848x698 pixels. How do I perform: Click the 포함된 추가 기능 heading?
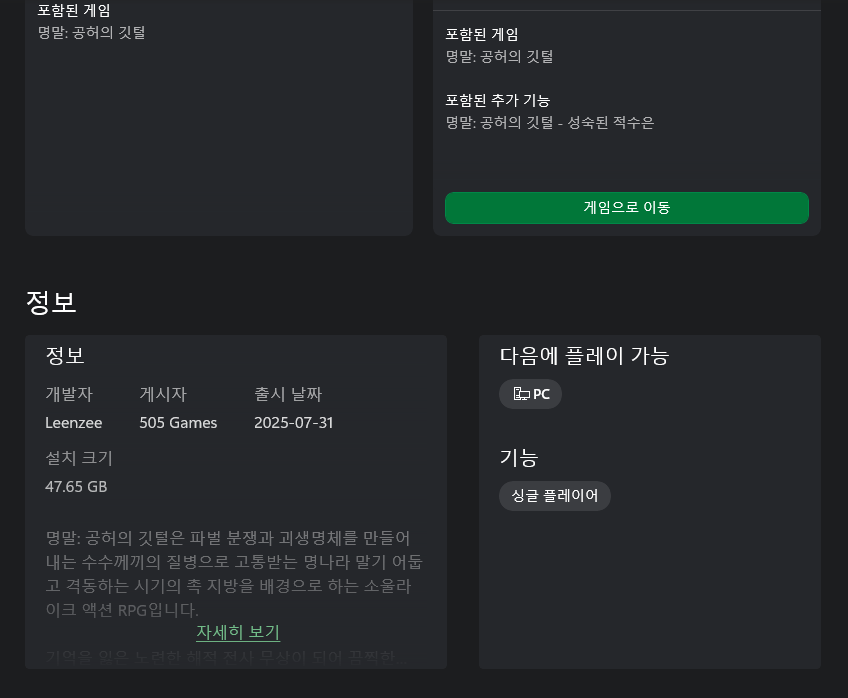(498, 100)
